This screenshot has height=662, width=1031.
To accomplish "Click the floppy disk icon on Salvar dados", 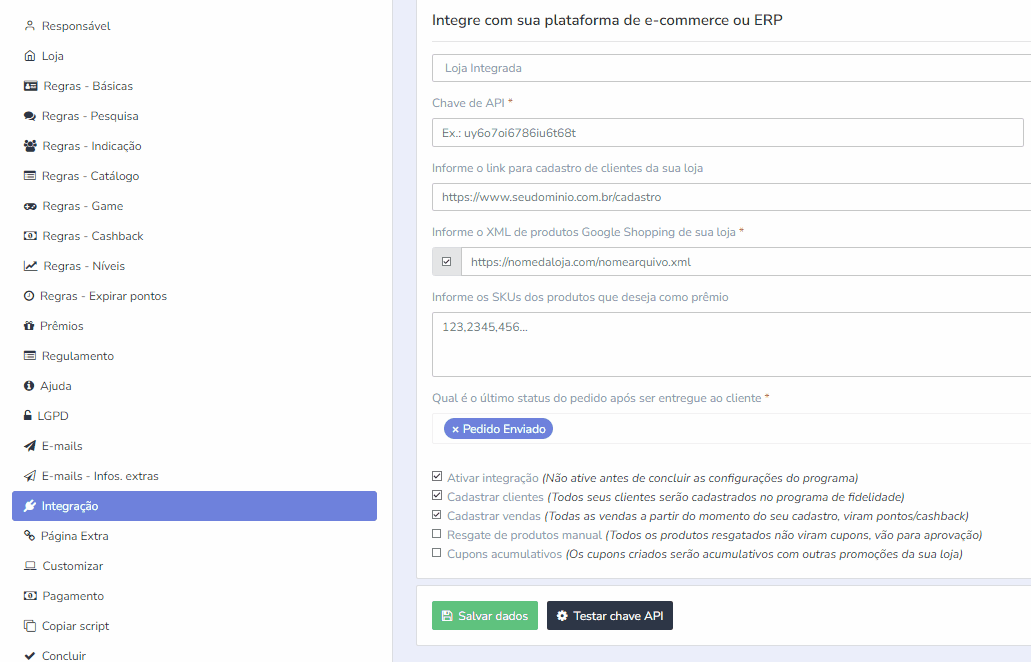I will [x=447, y=615].
